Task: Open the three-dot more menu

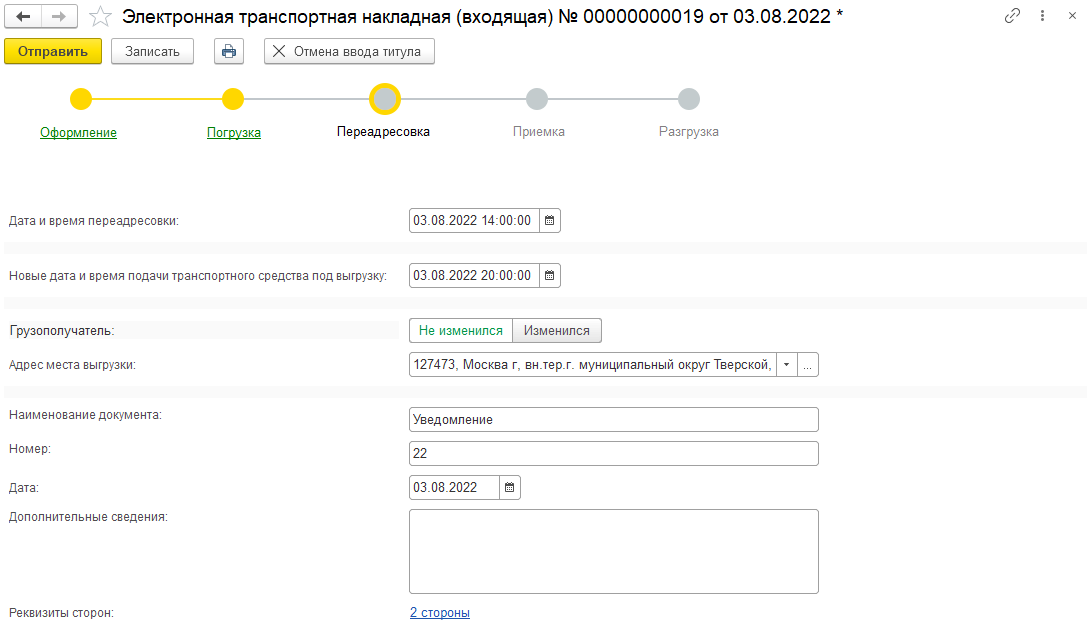Action: (x=1043, y=16)
